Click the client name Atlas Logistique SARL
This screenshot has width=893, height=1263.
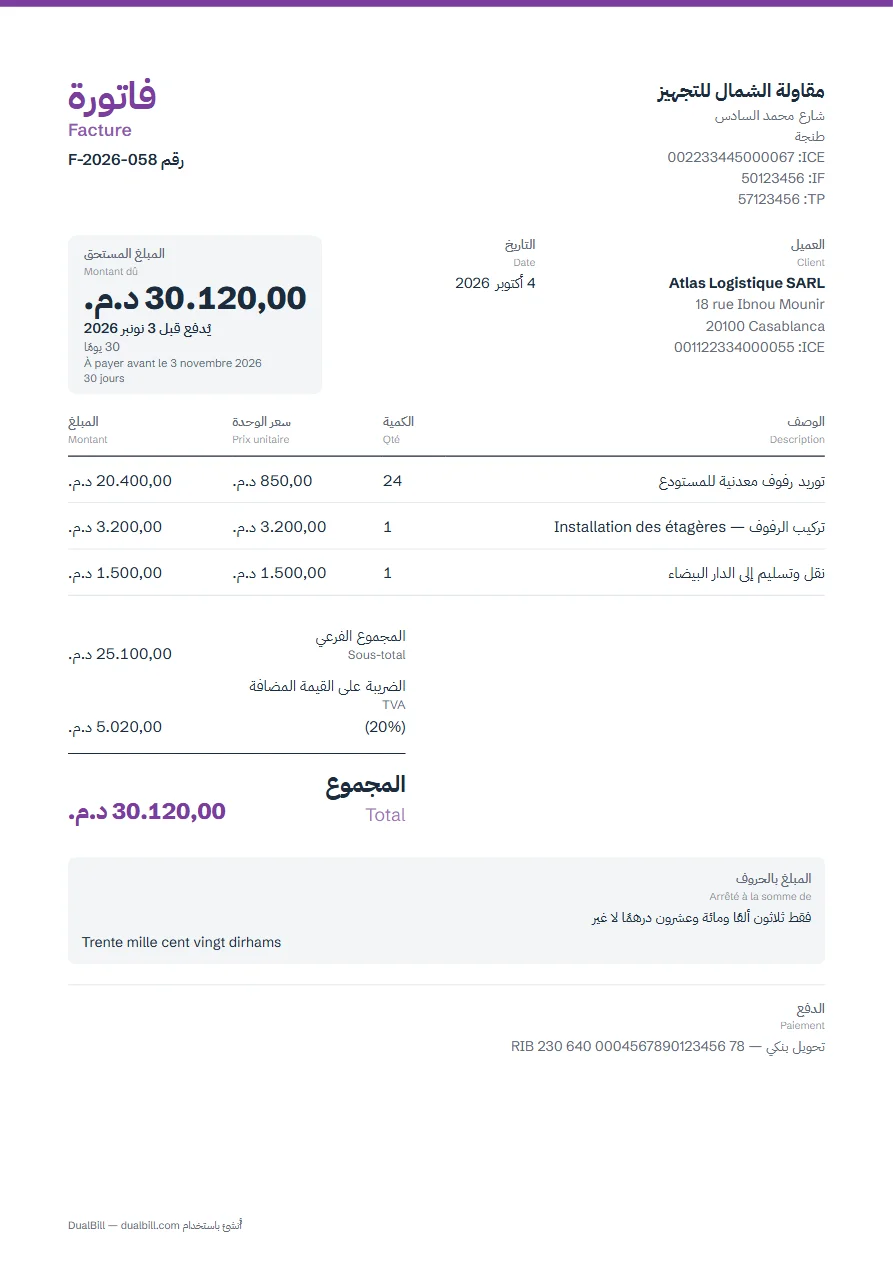(x=747, y=283)
